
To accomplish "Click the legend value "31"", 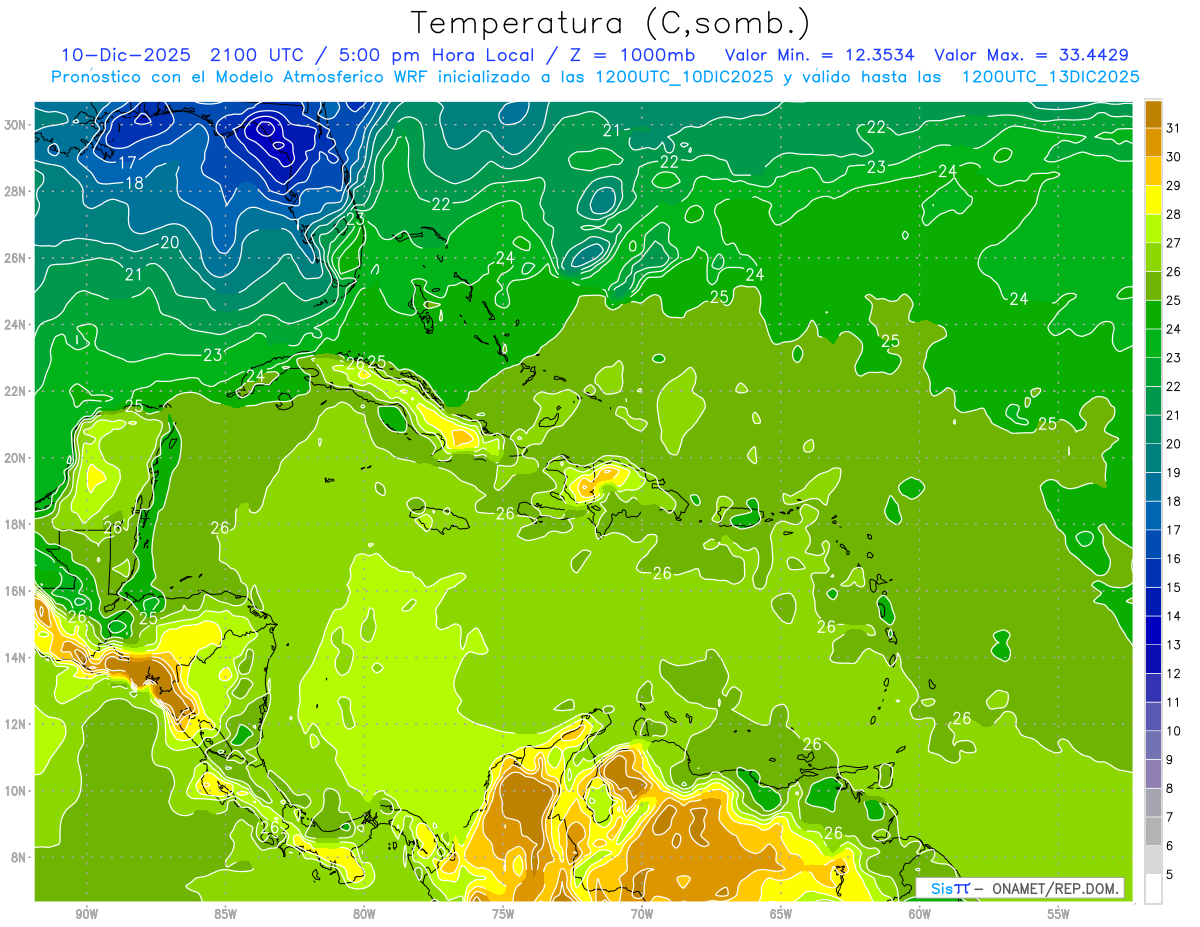I will point(1174,128).
